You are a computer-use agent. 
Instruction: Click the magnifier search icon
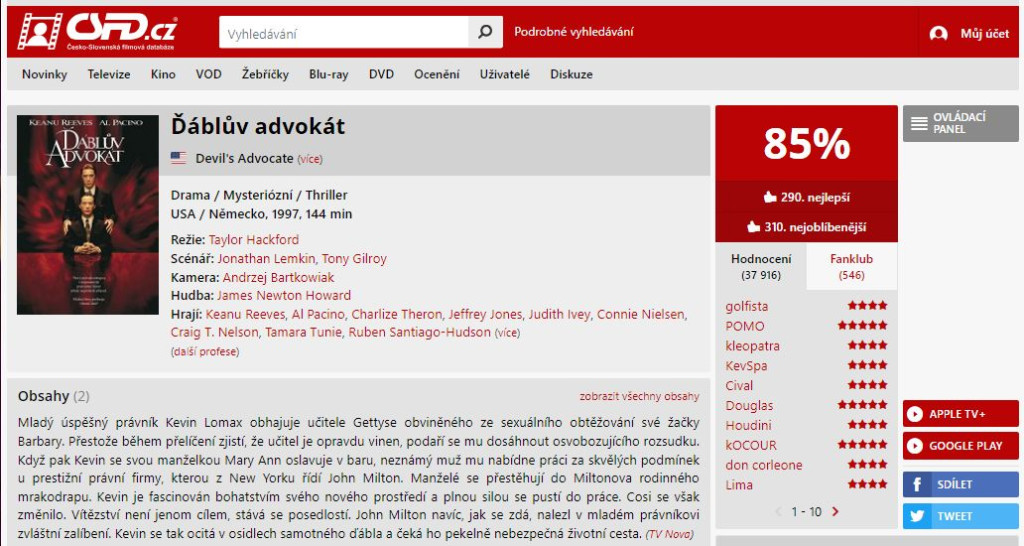point(485,32)
